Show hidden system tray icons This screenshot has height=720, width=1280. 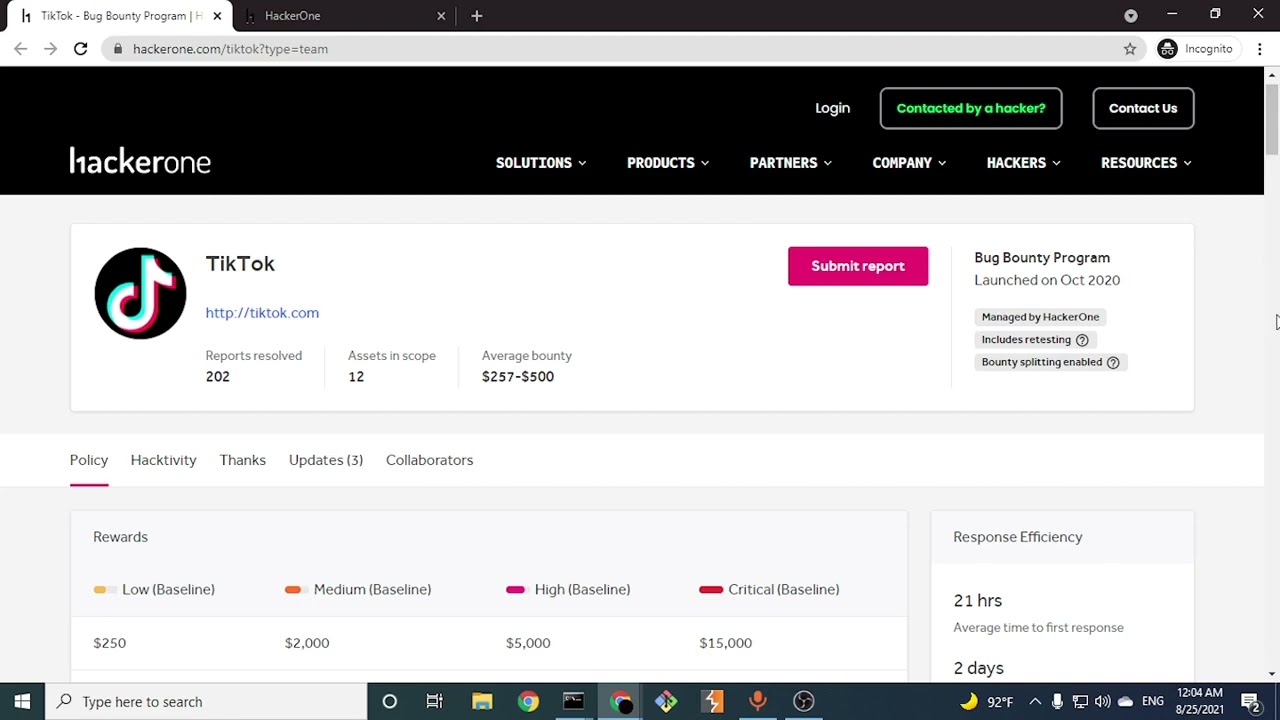[1035, 702]
